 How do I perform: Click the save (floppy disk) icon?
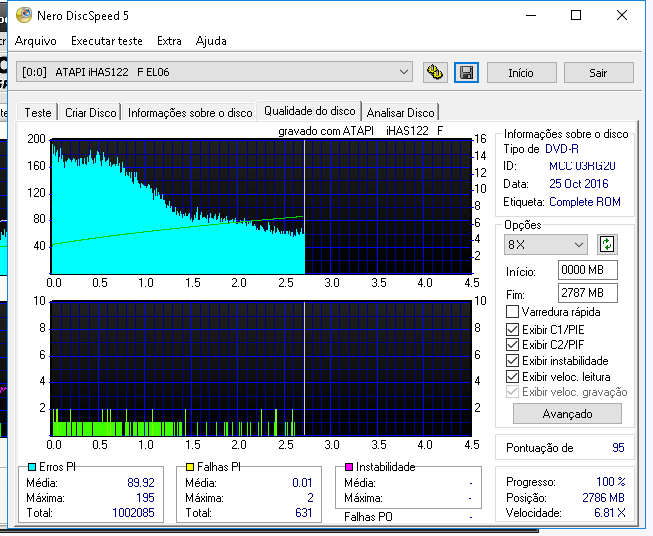click(x=466, y=72)
